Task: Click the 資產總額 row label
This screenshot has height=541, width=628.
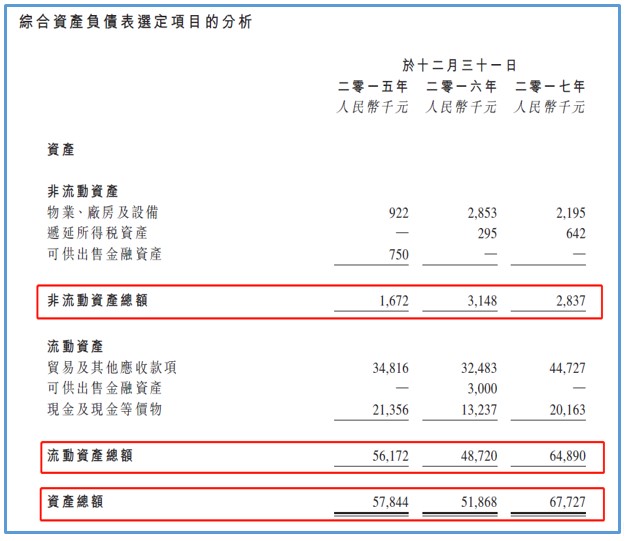Action: click(x=76, y=501)
